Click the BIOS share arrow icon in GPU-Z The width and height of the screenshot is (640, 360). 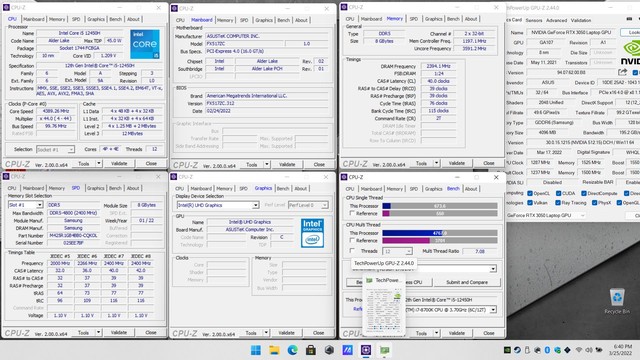click(x=622, y=72)
